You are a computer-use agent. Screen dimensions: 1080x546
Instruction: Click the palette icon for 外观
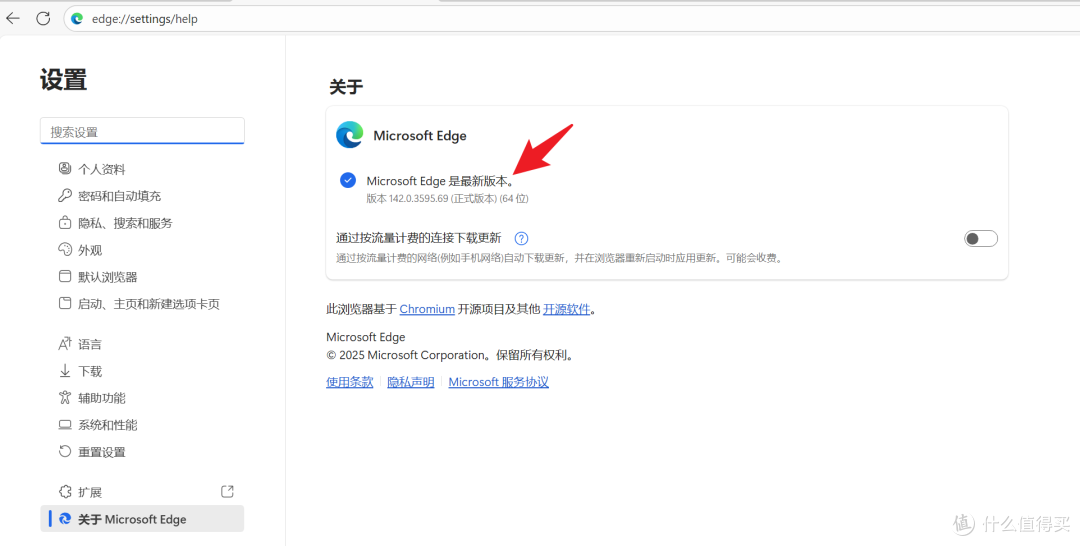point(65,249)
